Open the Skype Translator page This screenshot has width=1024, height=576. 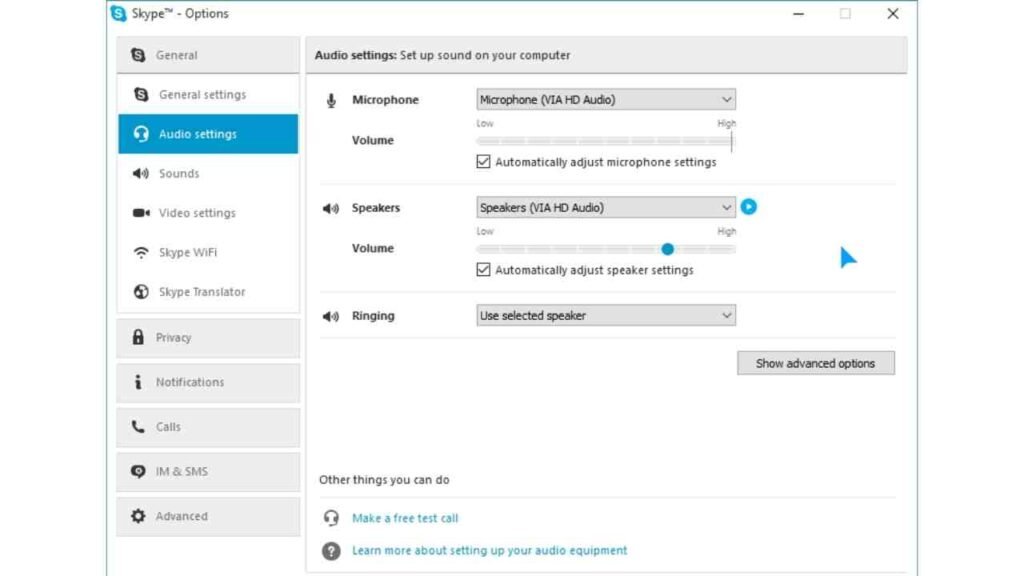[x=208, y=292]
